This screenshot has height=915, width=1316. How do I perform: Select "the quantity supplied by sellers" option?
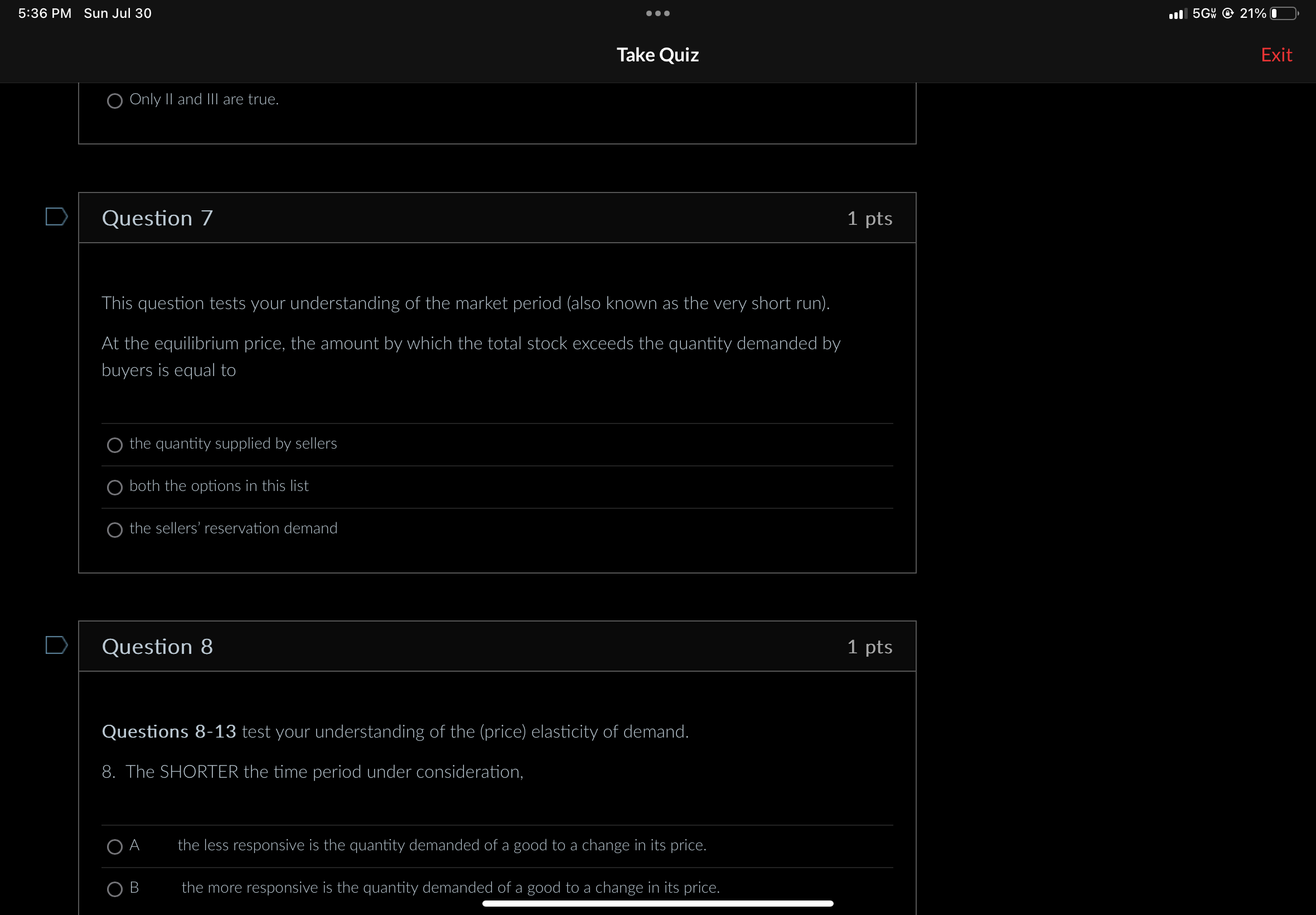point(114,445)
